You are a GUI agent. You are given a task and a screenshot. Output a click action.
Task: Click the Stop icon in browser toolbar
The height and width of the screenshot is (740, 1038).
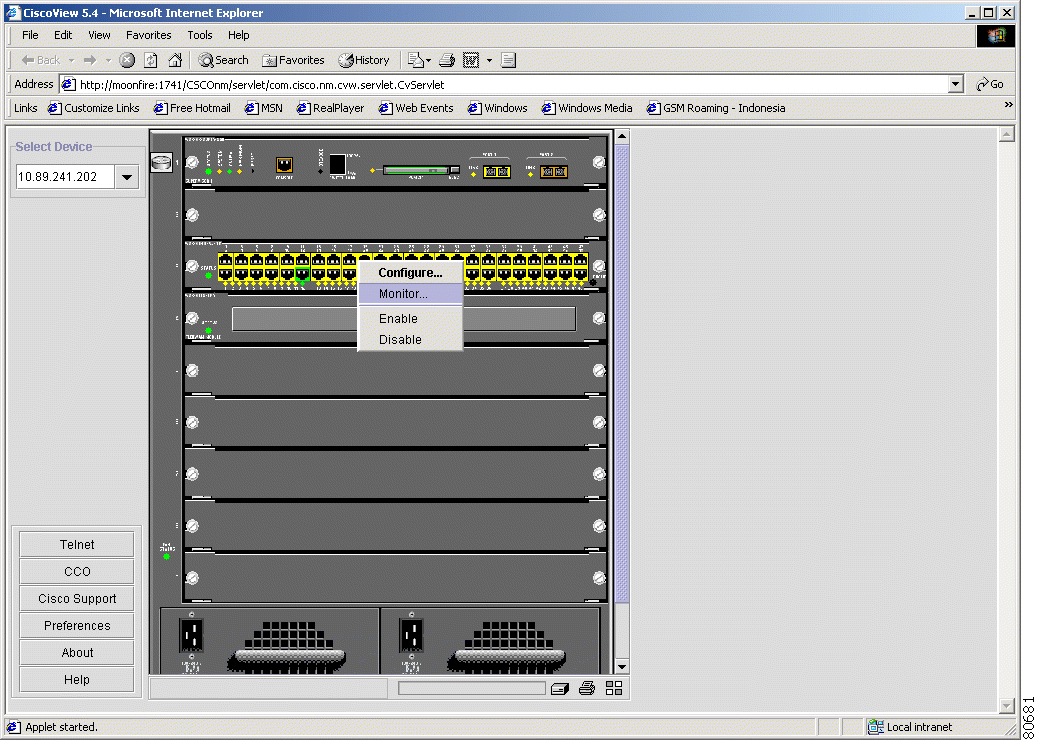pos(127,60)
